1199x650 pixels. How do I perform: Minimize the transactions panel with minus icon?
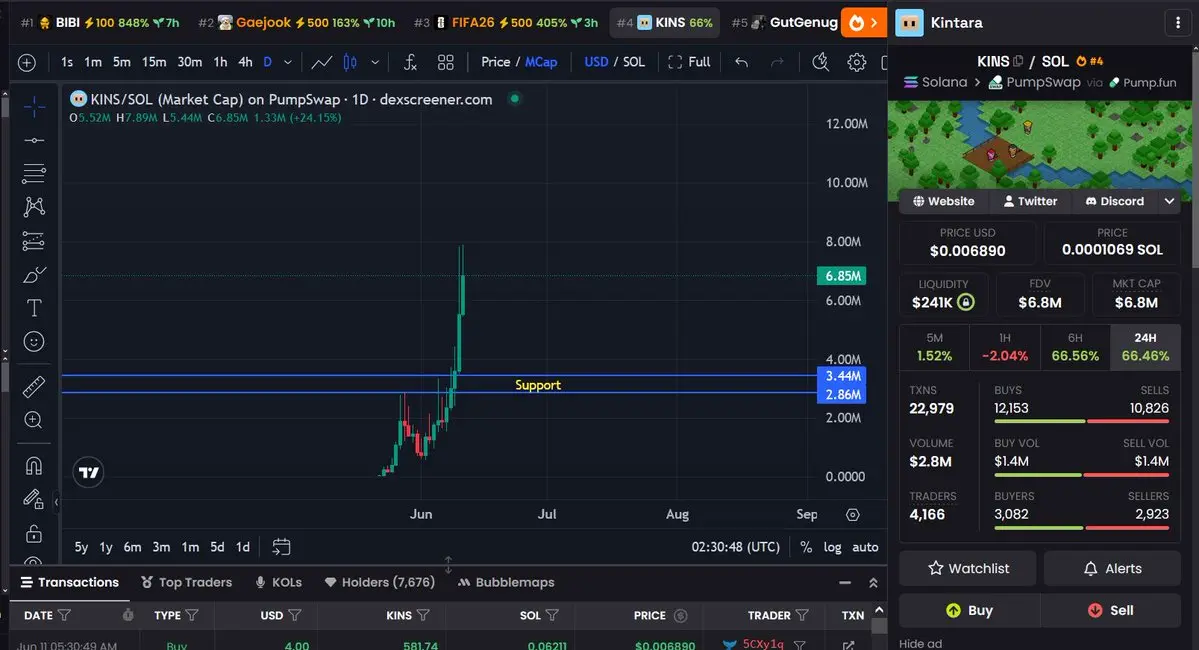pyautogui.click(x=845, y=583)
